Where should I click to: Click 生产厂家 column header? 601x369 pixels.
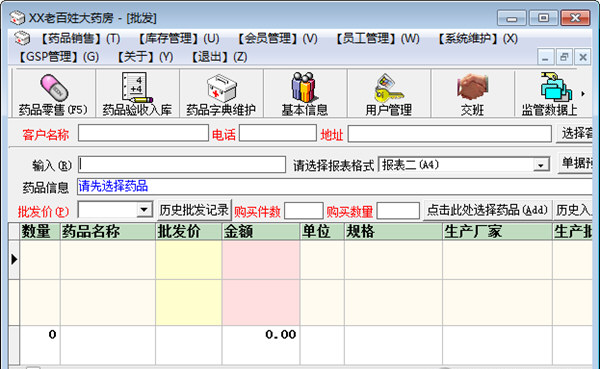coord(497,231)
